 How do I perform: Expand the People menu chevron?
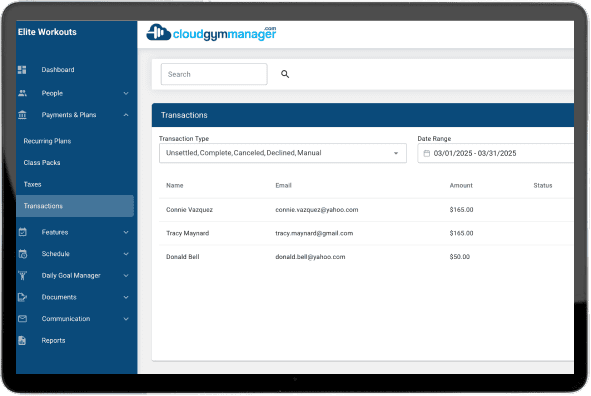coord(126,93)
